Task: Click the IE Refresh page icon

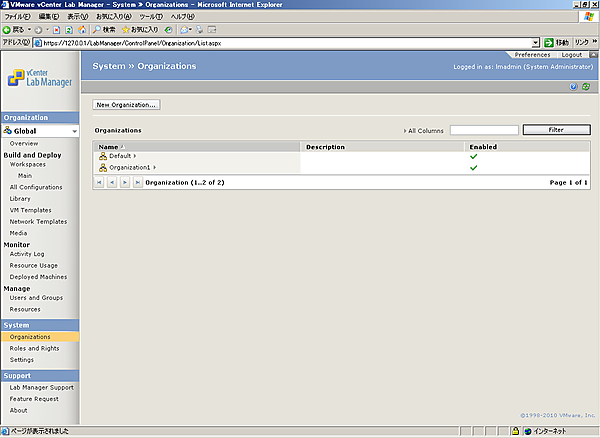Action: 69,30
